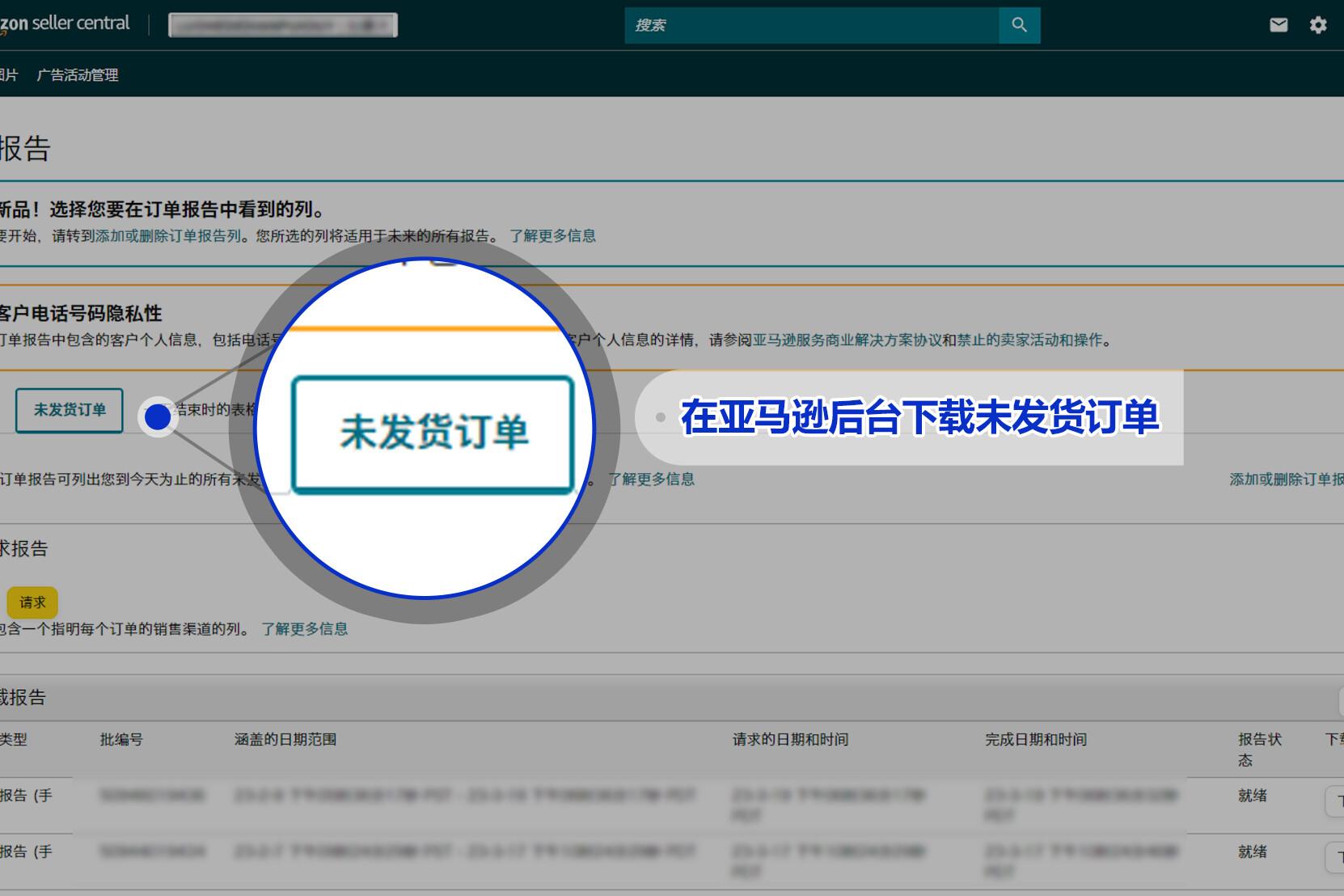
Task: Click the 请求的日期和时间 column header
Action: pos(791,739)
